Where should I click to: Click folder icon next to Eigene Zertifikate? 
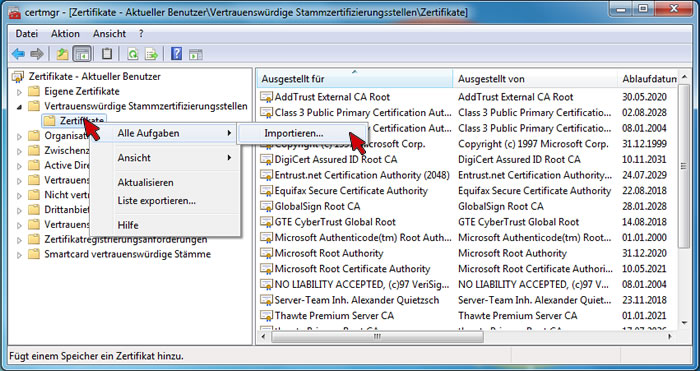click(34, 92)
